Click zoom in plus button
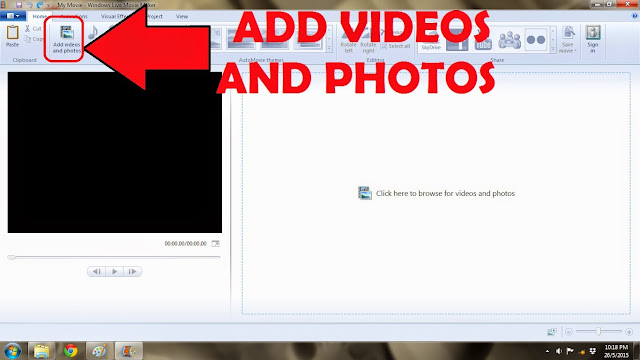 pos(629,332)
